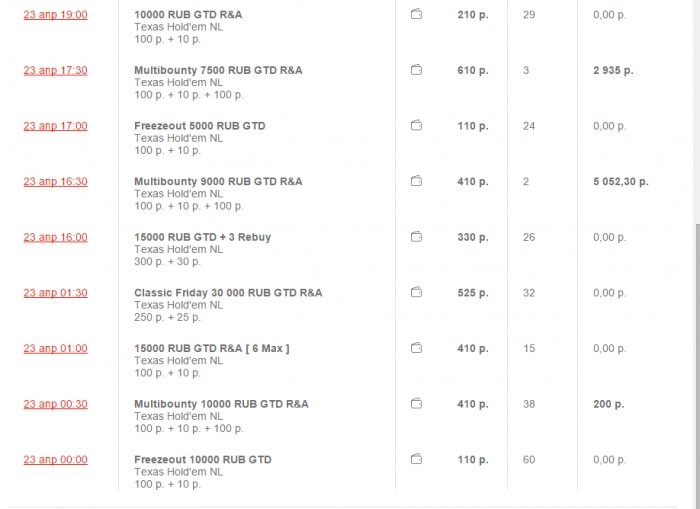
Task: Open the 23 апр 16:00 link
Action: 55,237
